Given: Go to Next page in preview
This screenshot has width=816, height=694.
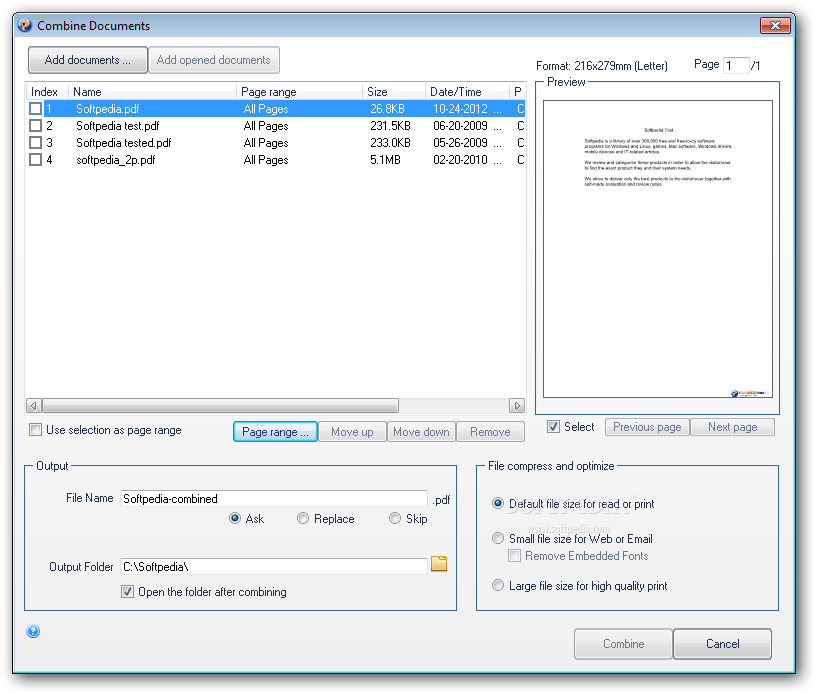Looking at the screenshot, I should [733, 427].
